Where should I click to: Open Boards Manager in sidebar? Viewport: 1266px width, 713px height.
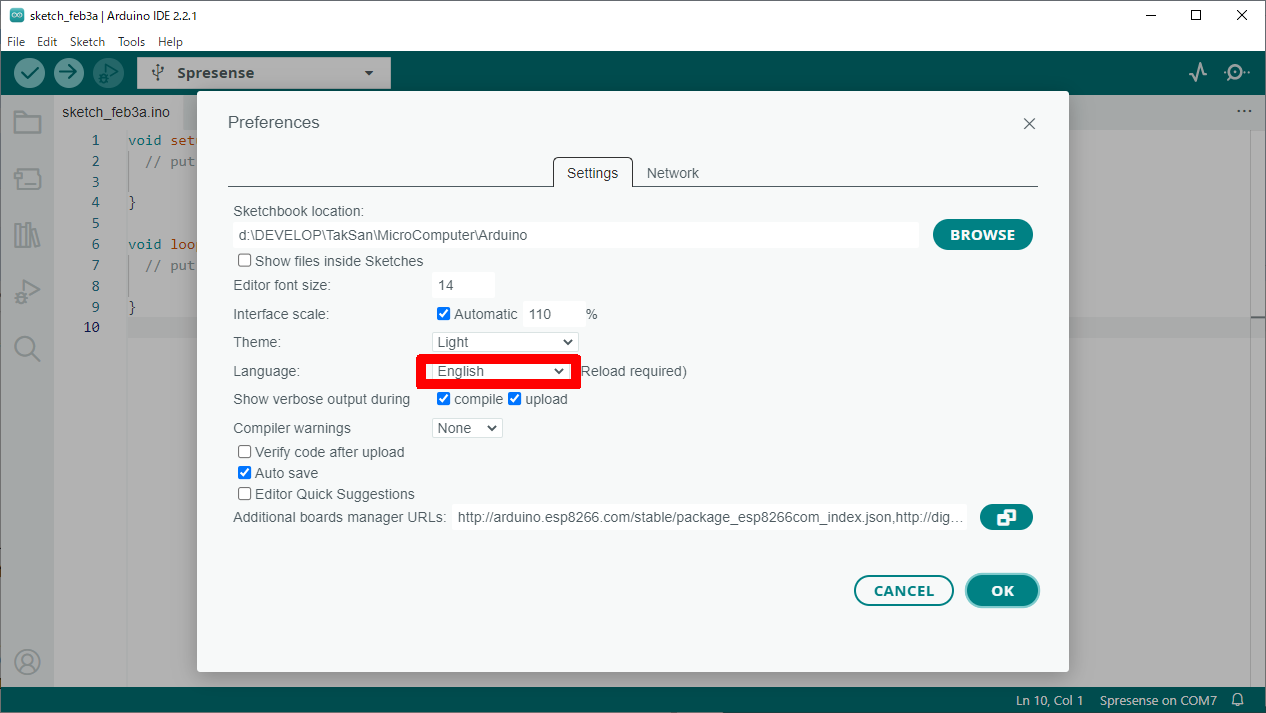click(x=27, y=180)
